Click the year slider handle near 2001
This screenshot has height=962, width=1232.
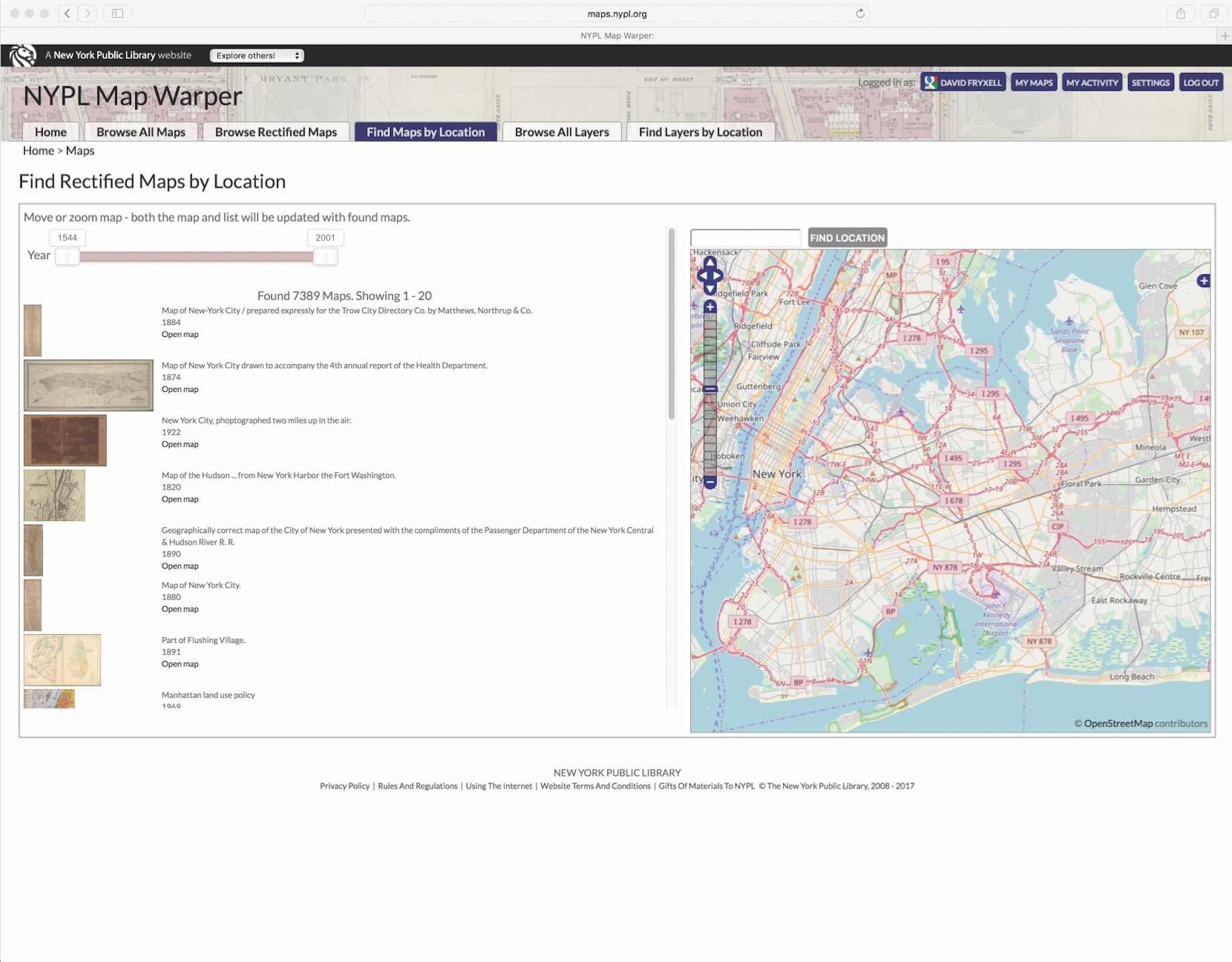(x=325, y=256)
